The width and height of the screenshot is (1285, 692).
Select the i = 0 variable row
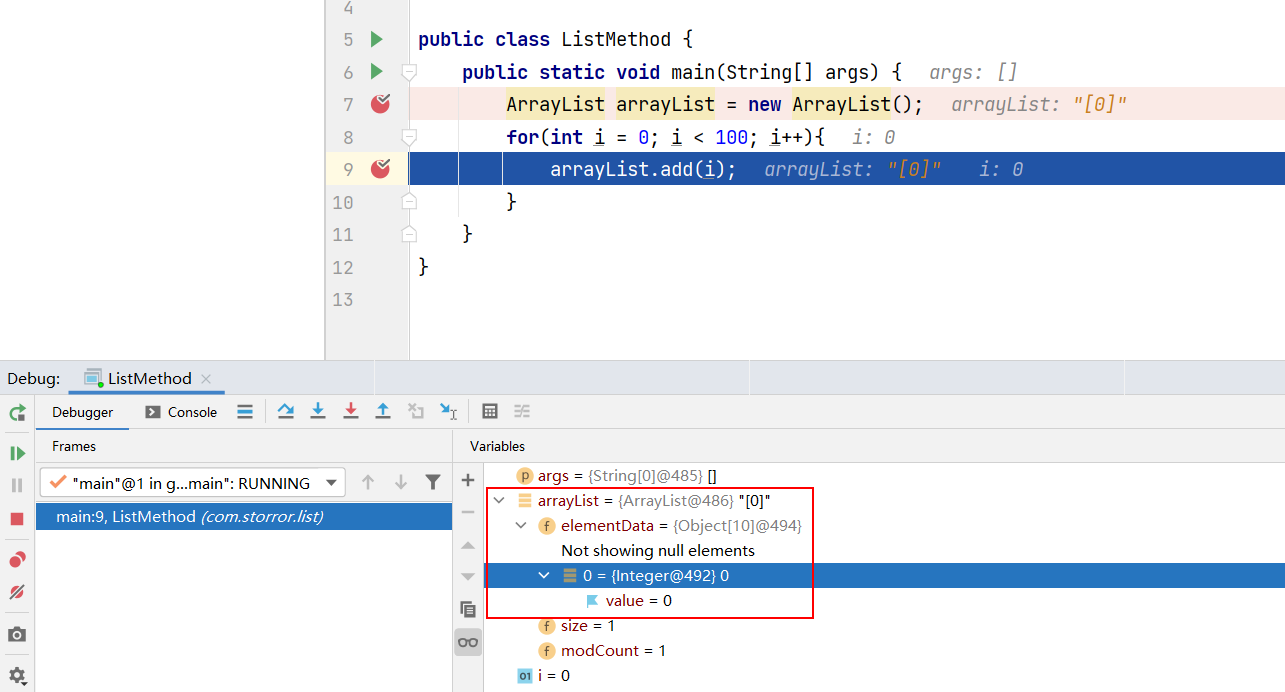pos(884,676)
